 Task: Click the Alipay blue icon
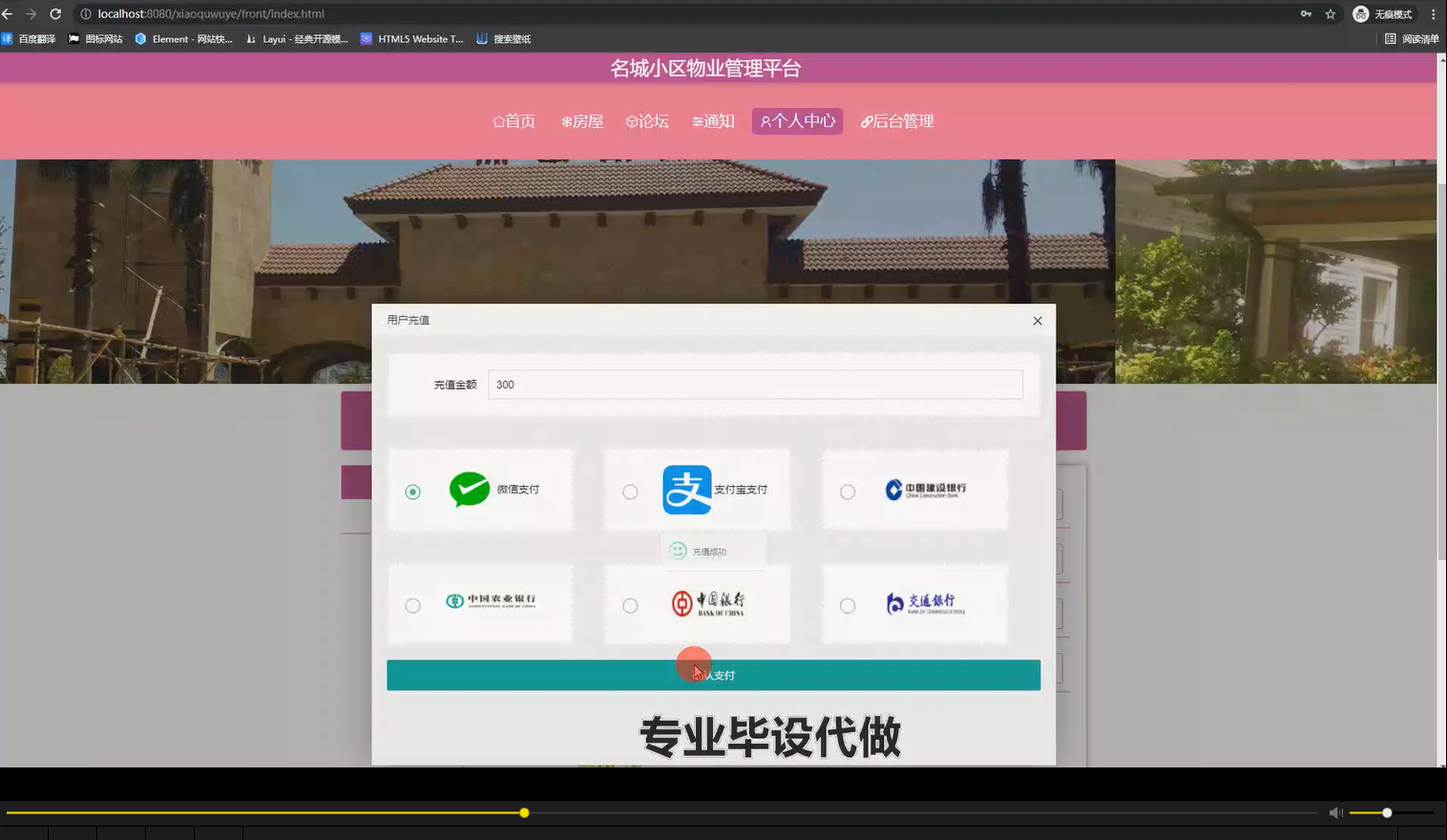pyautogui.click(x=686, y=490)
